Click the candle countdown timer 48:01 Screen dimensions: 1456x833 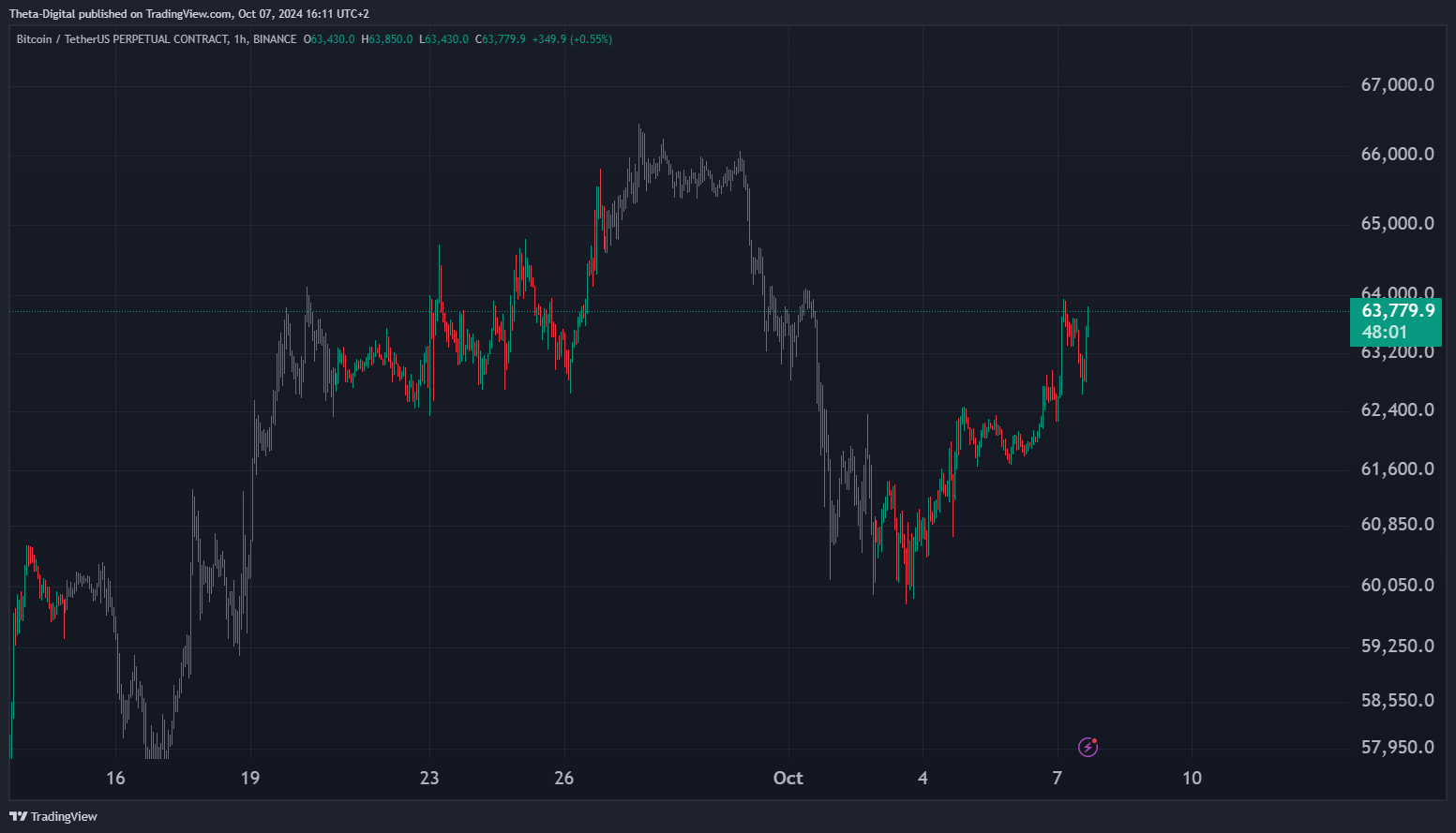(x=1385, y=332)
